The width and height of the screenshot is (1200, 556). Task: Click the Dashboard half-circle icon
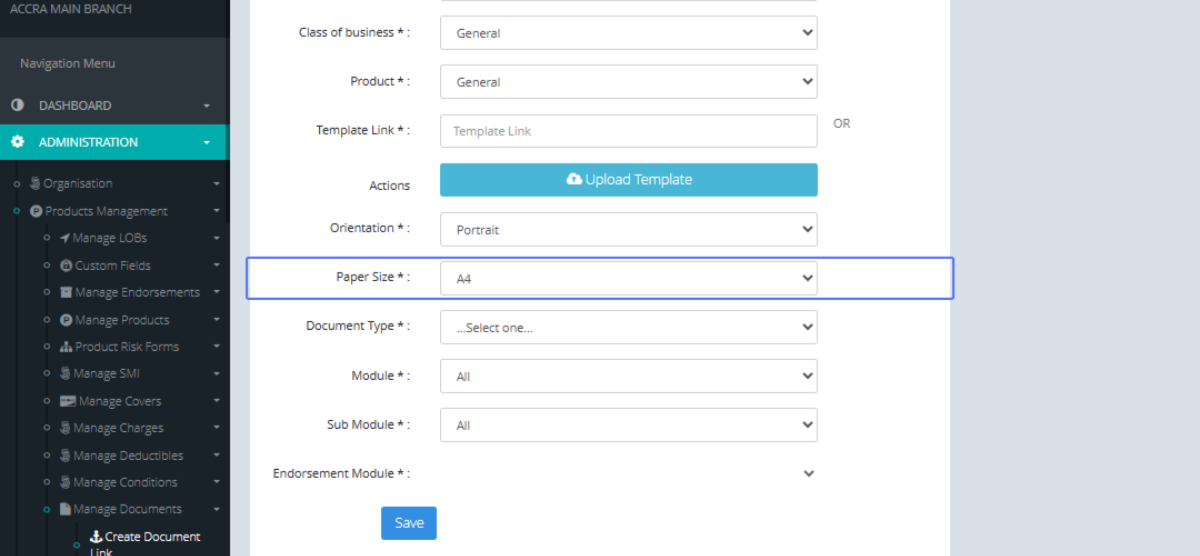coord(17,105)
